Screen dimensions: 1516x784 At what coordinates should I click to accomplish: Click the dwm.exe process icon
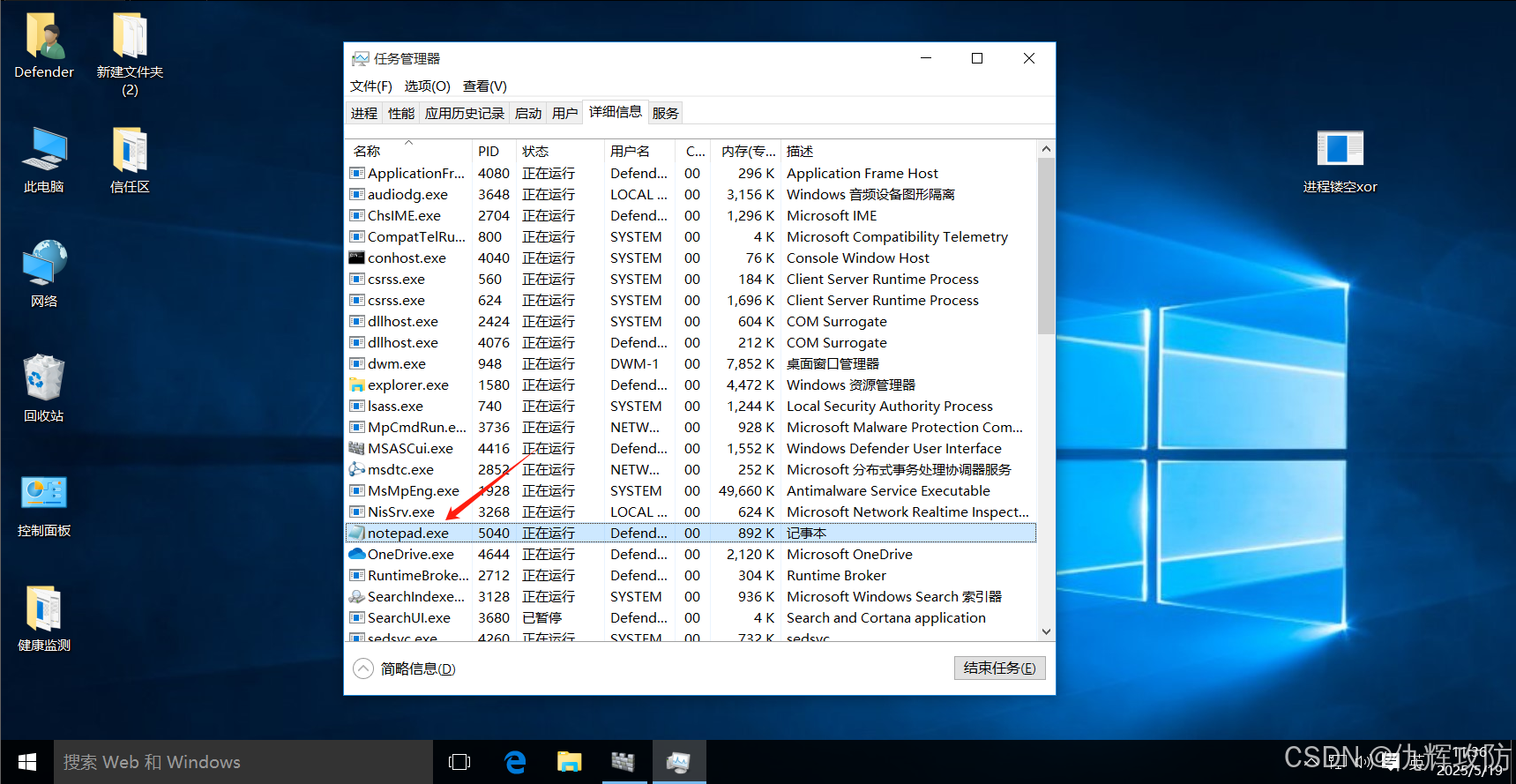point(356,363)
